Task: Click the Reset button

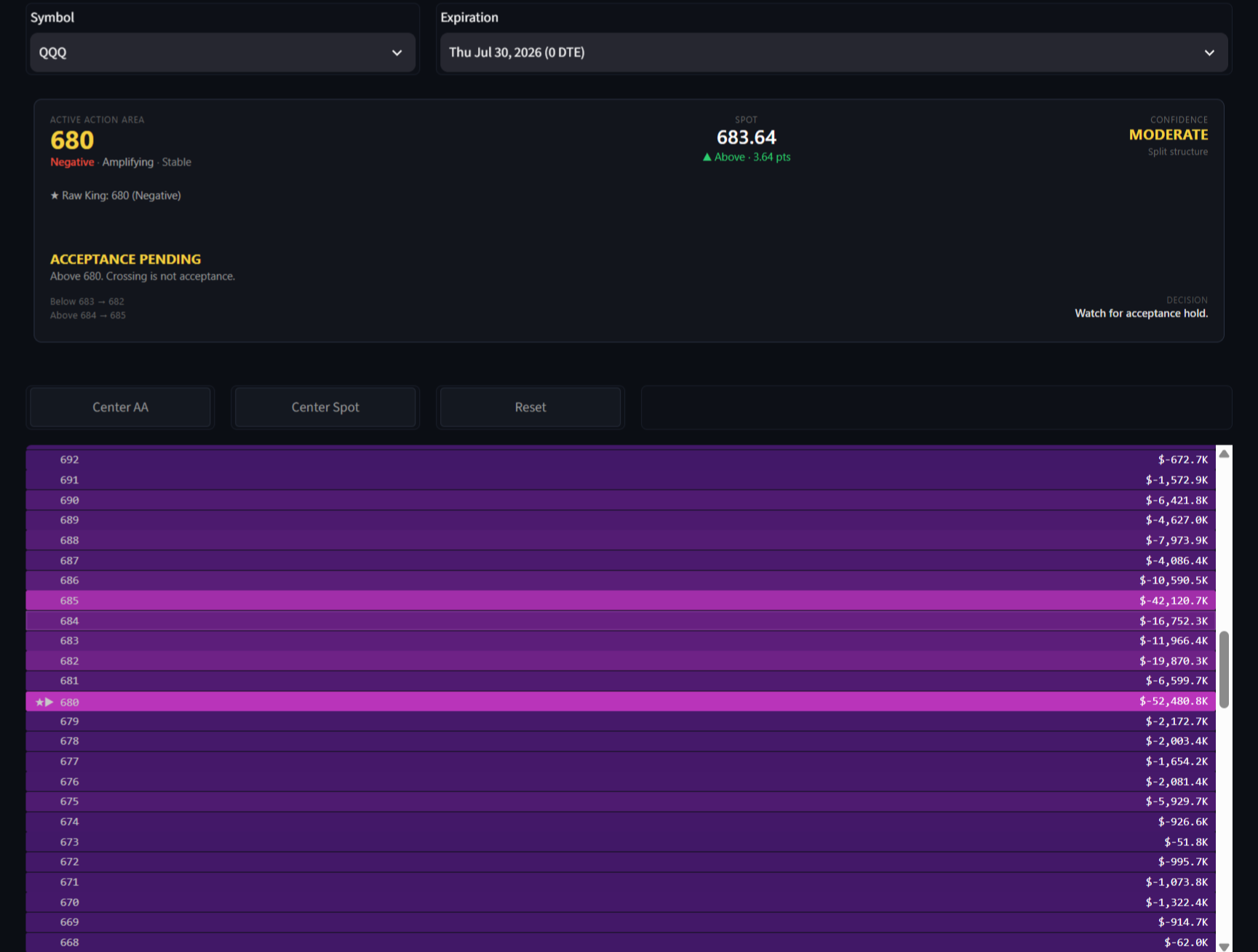Action: pyautogui.click(x=530, y=407)
